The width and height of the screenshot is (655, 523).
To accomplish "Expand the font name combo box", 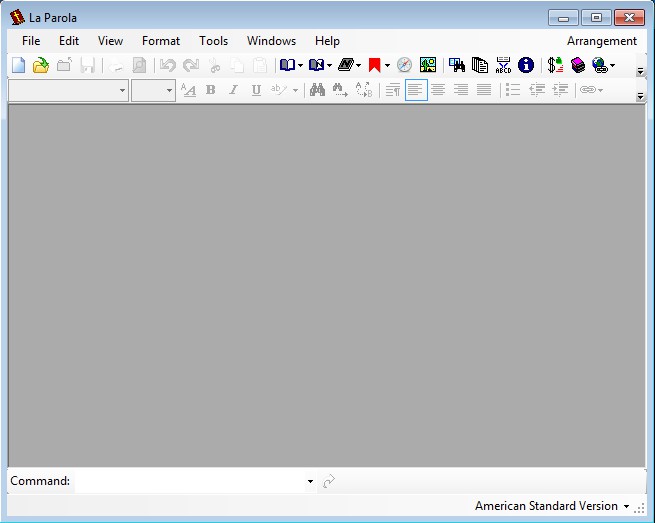I will [122, 90].
